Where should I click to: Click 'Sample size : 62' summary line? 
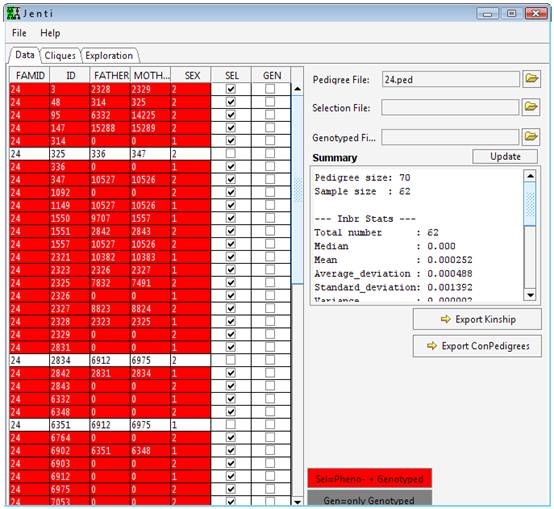362,191
